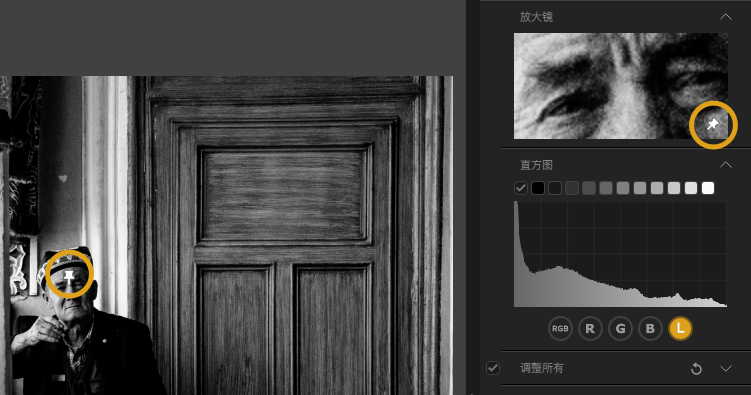Toggle the 调整所有 checkbox
751x395 pixels.
(x=493, y=368)
